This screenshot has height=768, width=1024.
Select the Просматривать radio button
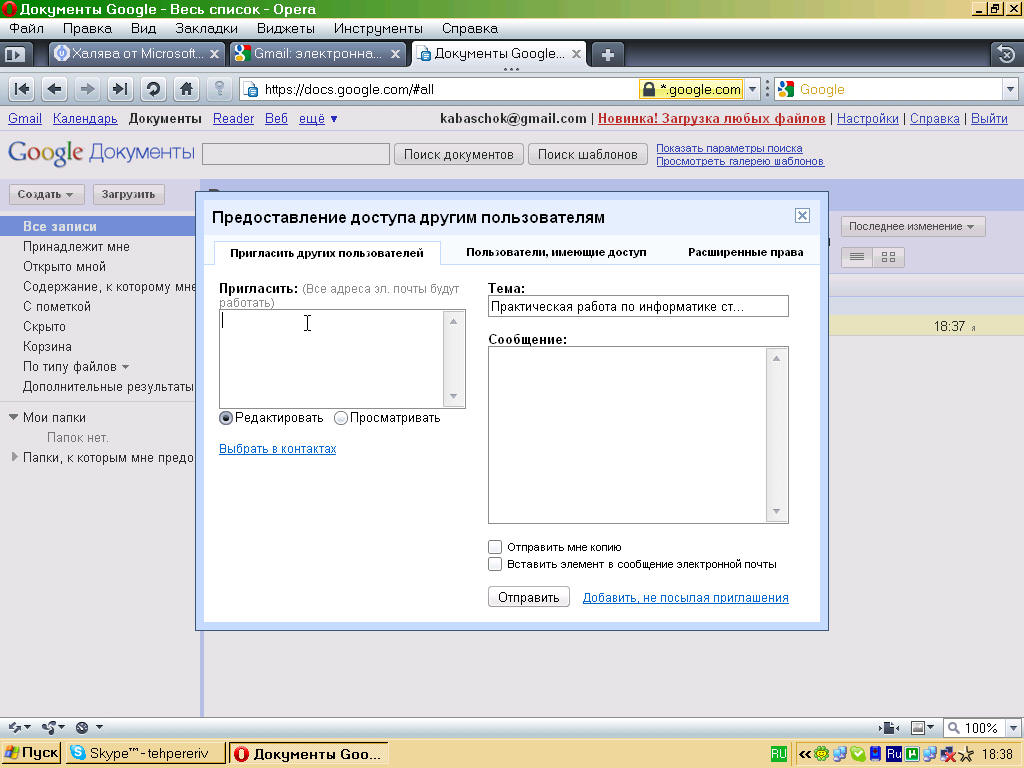340,418
